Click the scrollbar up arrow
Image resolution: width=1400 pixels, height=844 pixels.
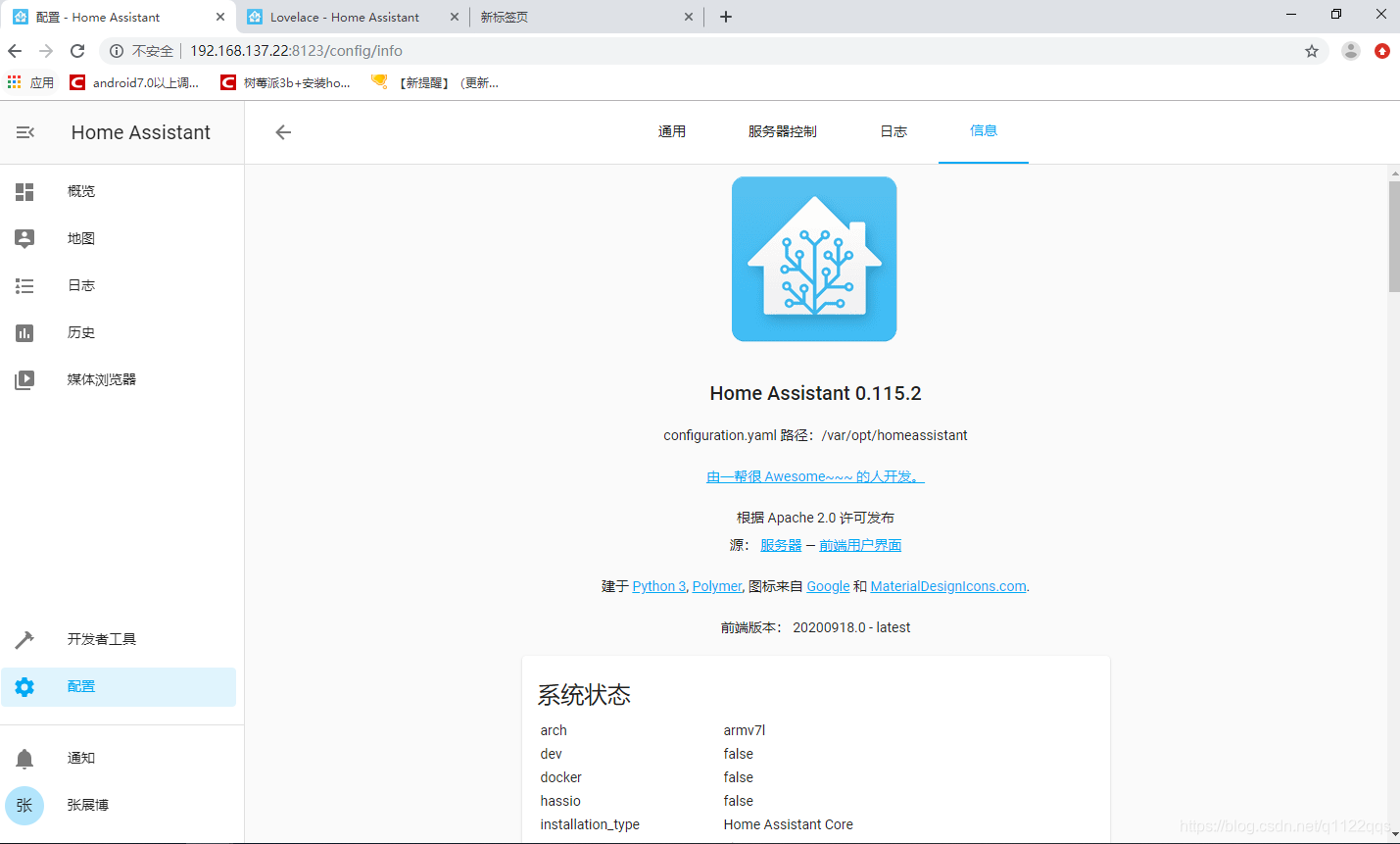click(x=1394, y=174)
